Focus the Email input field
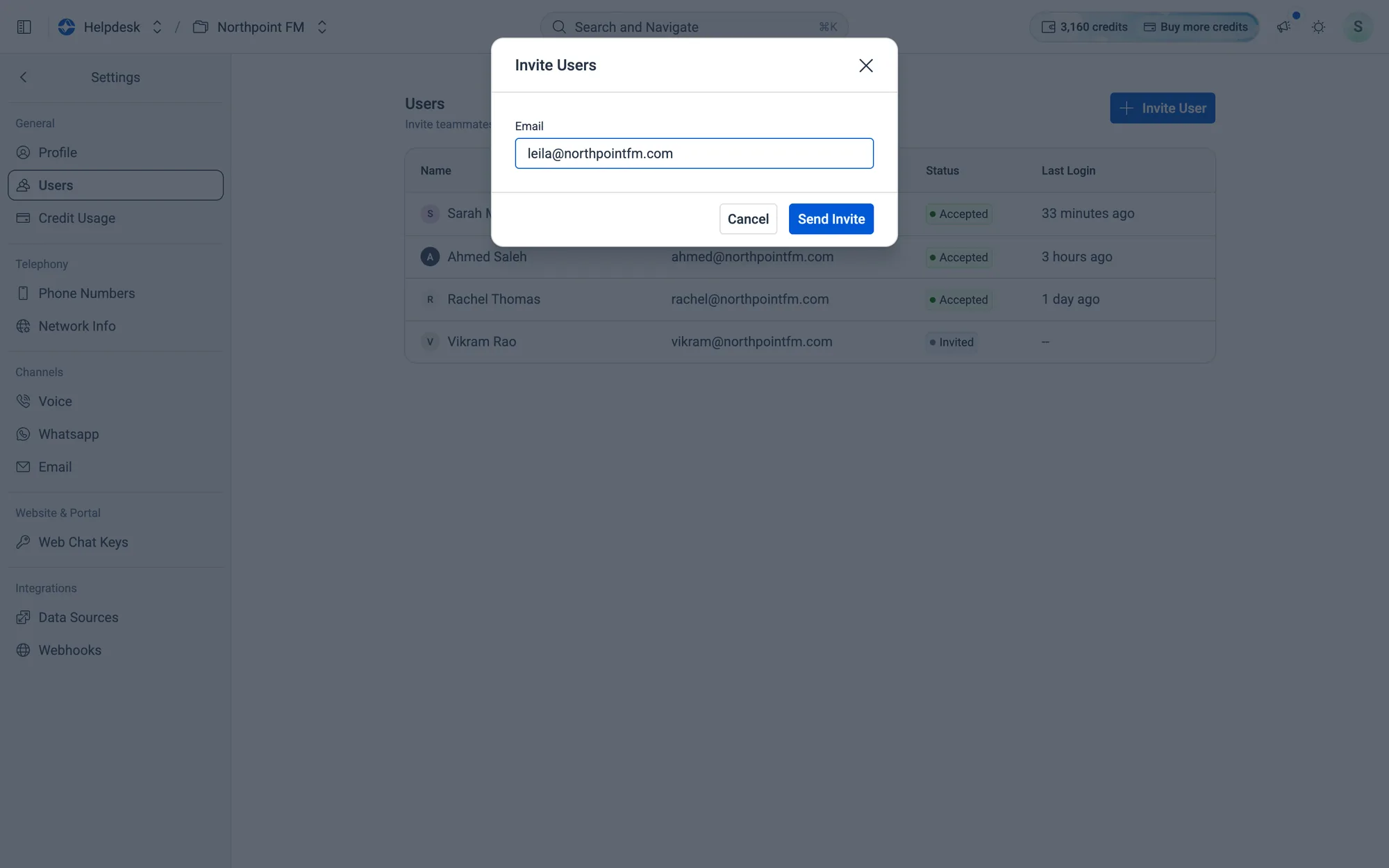The width and height of the screenshot is (1389, 868). [694, 153]
